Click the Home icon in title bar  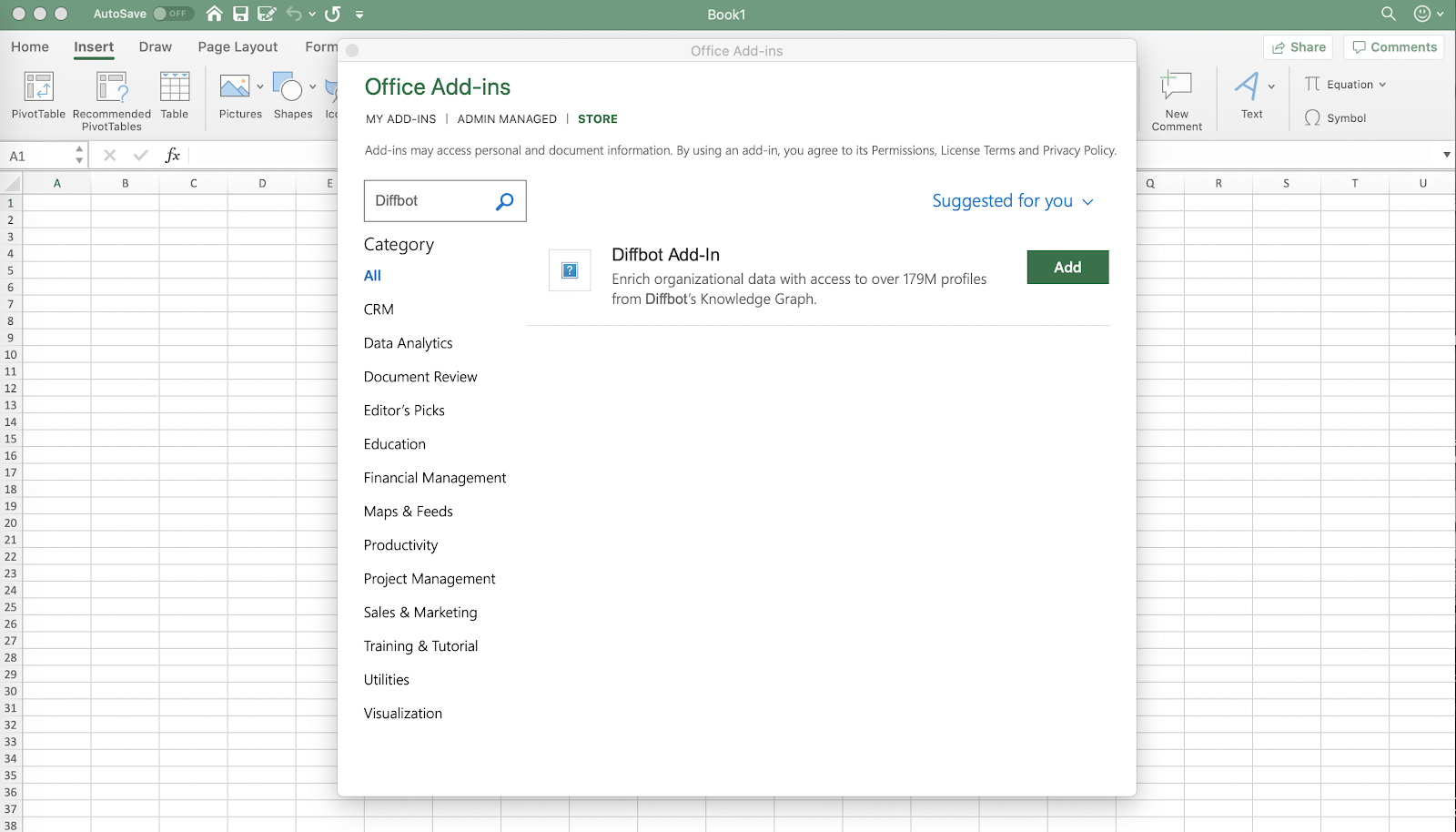click(x=215, y=14)
